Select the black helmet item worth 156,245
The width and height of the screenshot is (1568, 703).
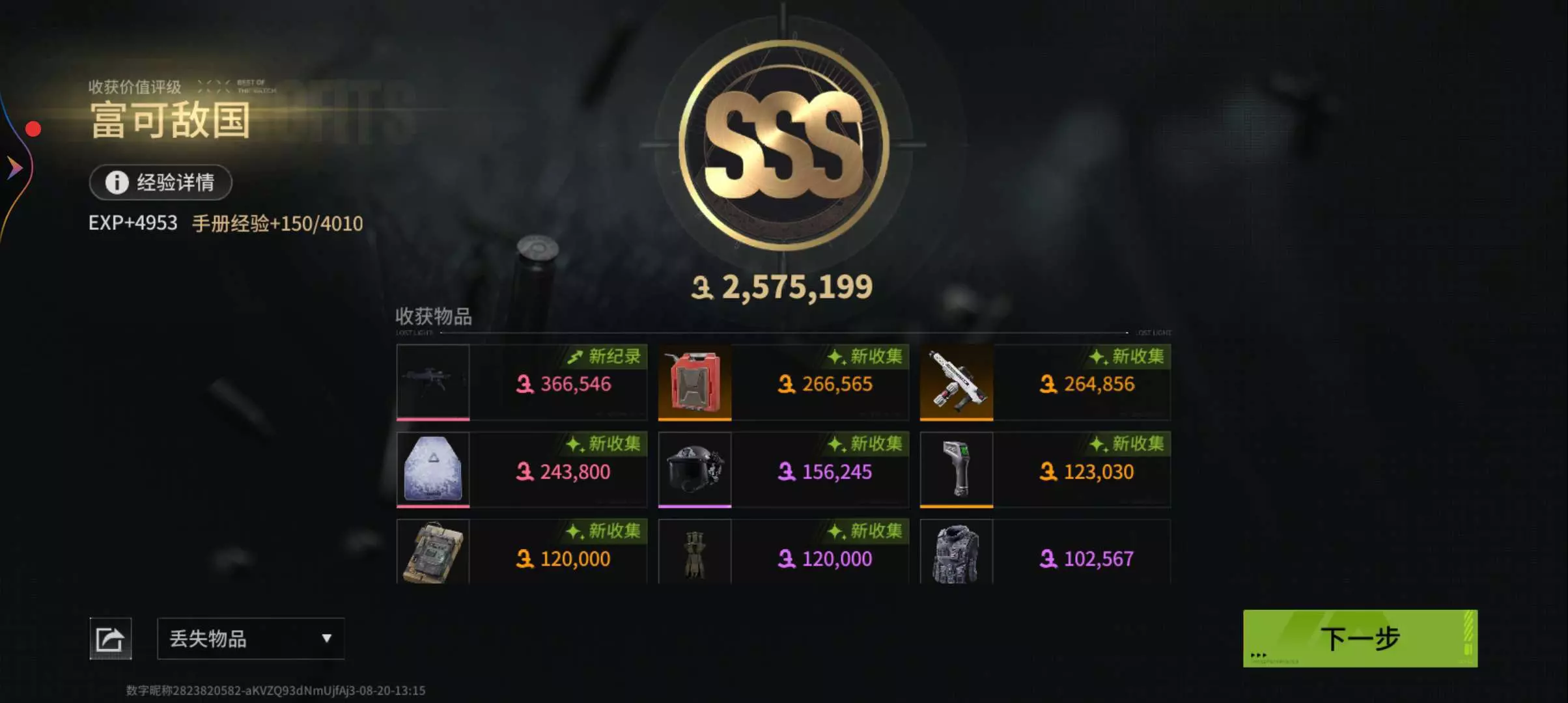695,469
